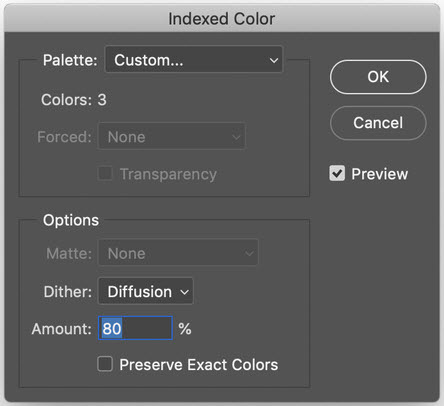Click the Preview label text
The width and height of the screenshot is (444, 406).
click(x=380, y=174)
